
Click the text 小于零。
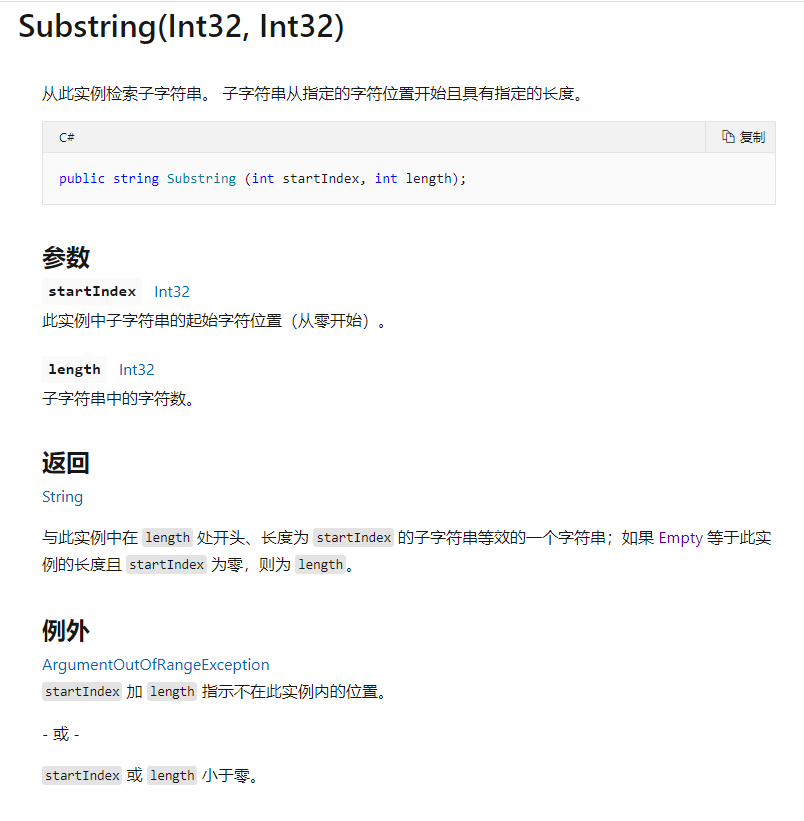pyautogui.click(x=230, y=775)
